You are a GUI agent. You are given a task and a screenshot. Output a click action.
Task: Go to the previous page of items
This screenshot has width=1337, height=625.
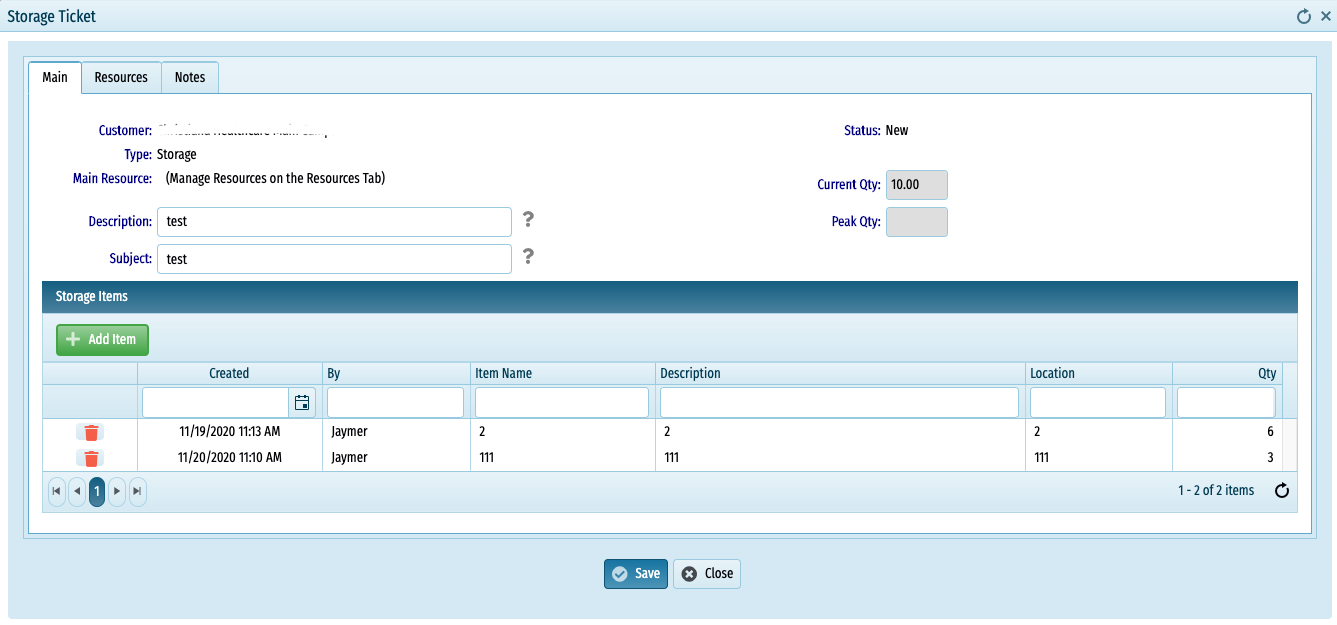[x=77, y=491]
